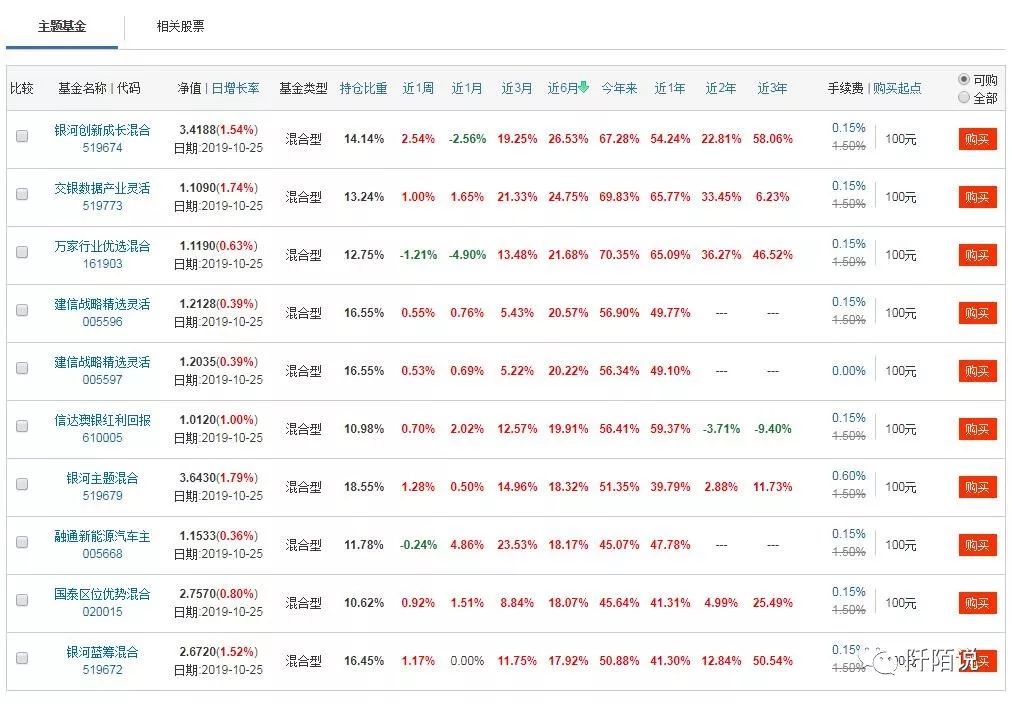This screenshot has height=704, width=1012.
Task: Select the 可购 radio button
Action: coord(964,79)
